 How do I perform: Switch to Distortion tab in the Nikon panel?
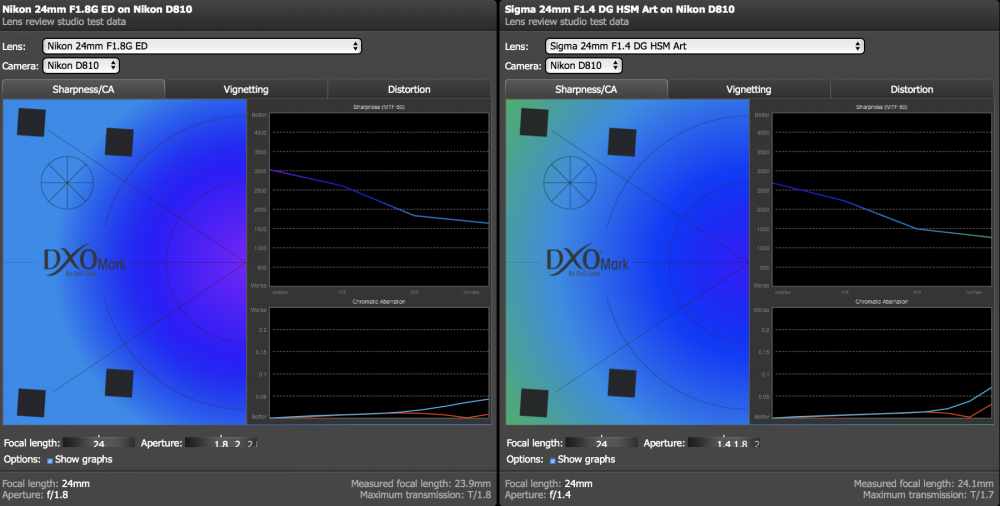pos(409,89)
